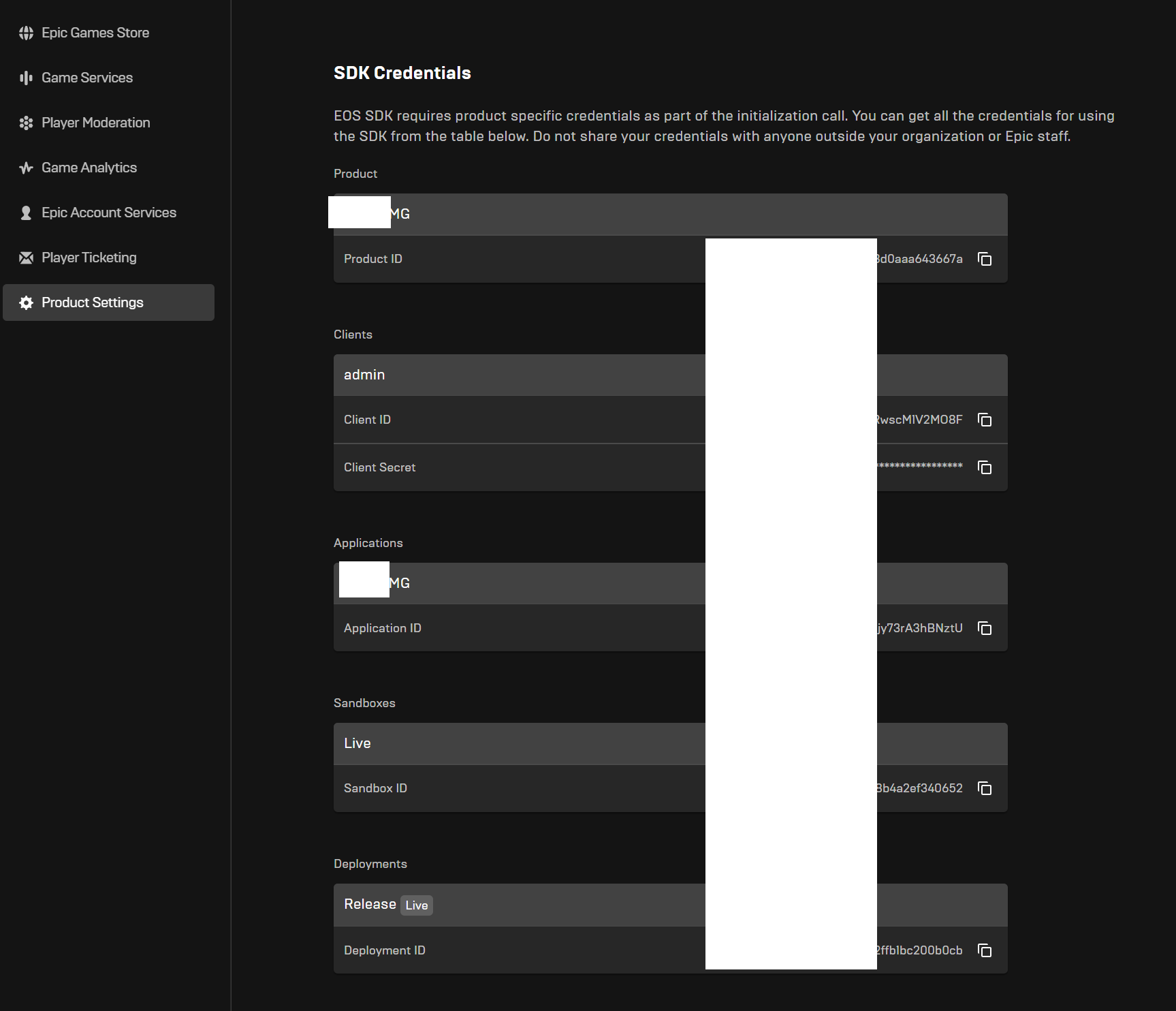
Task: Click the Client ID label
Action: point(367,420)
